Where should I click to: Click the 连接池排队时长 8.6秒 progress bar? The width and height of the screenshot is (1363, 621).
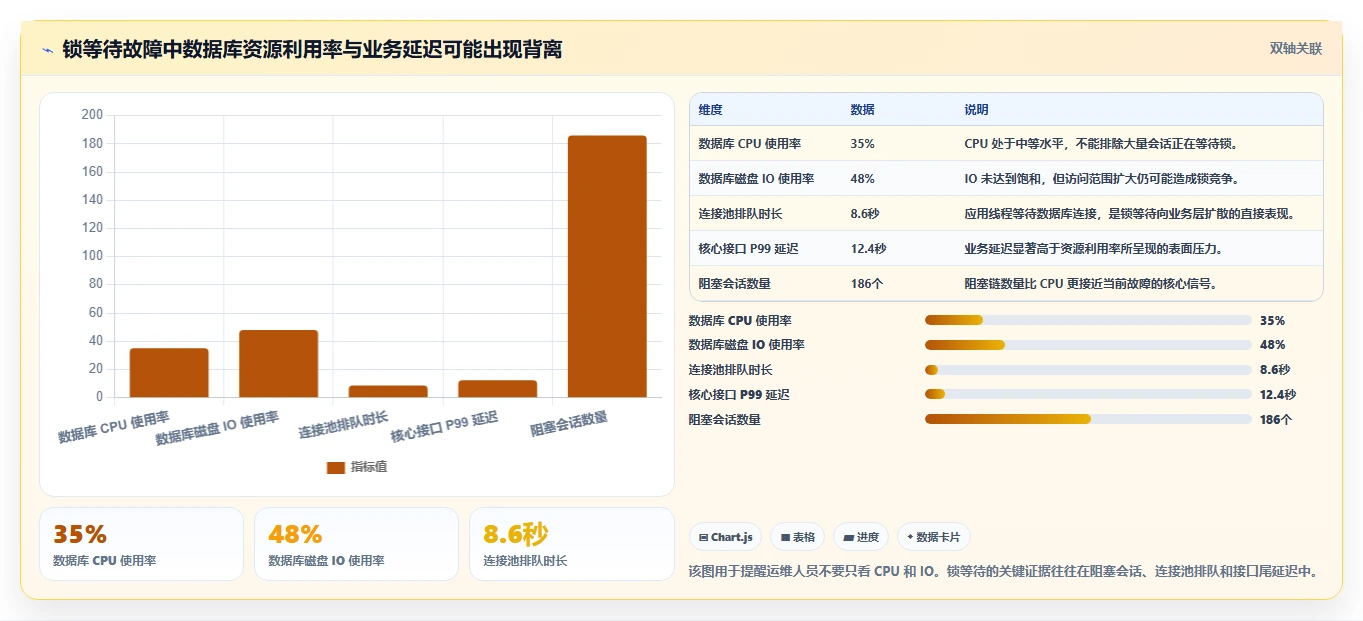[x=1088, y=370]
